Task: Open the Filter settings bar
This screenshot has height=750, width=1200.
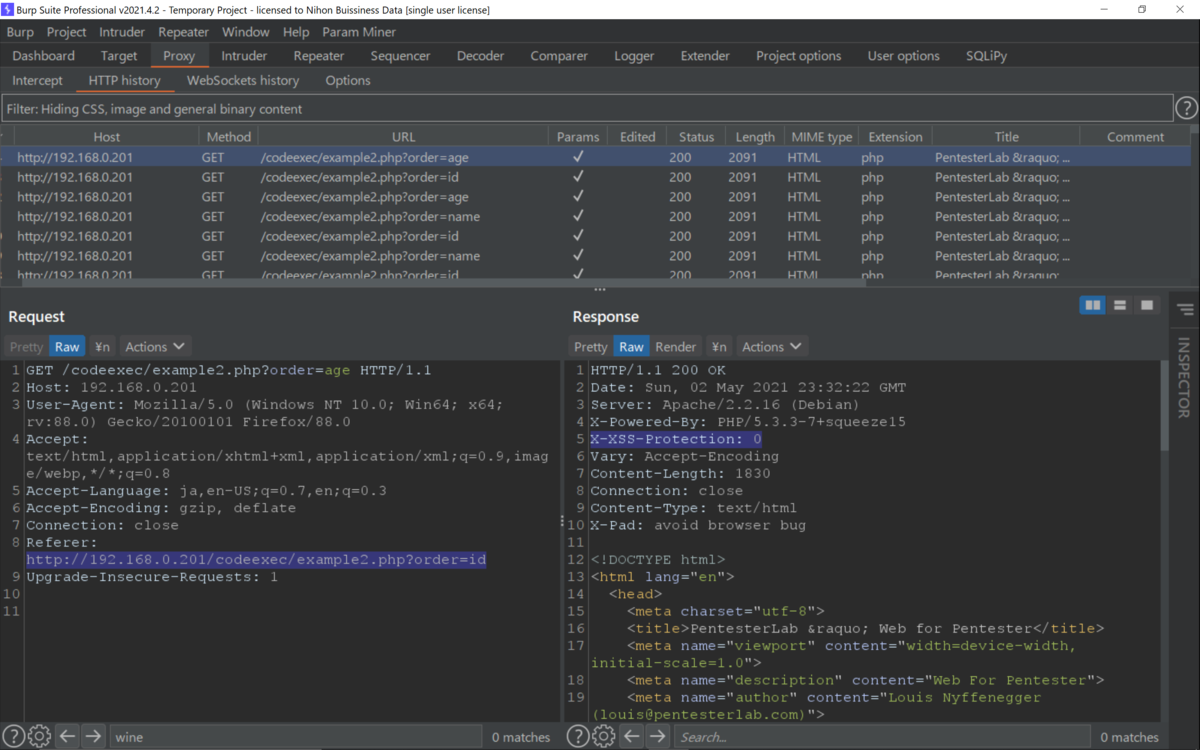Action: click(x=587, y=108)
